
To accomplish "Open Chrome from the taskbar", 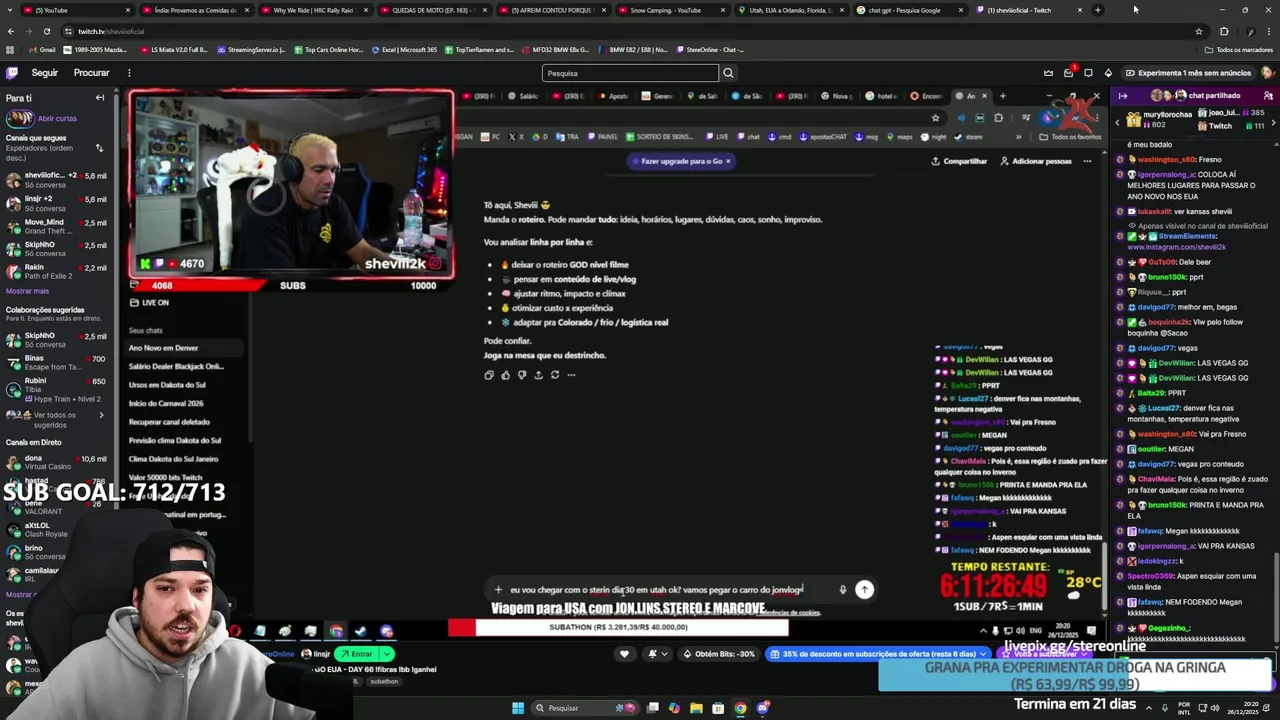I will (740, 708).
